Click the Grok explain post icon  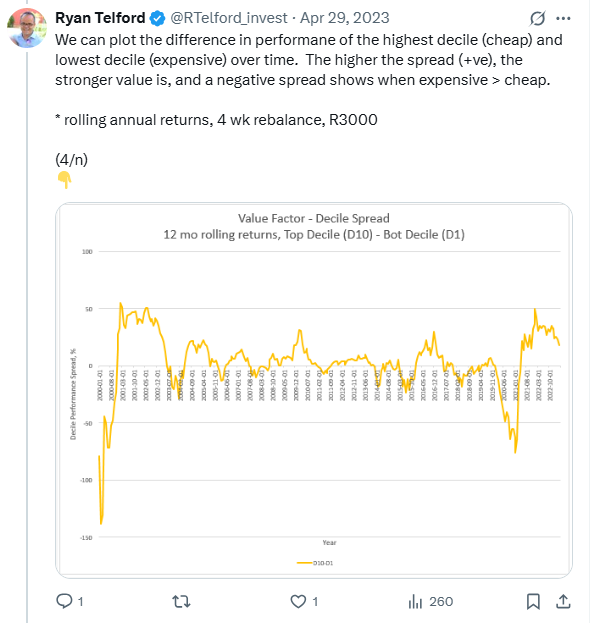[x=538, y=18]
